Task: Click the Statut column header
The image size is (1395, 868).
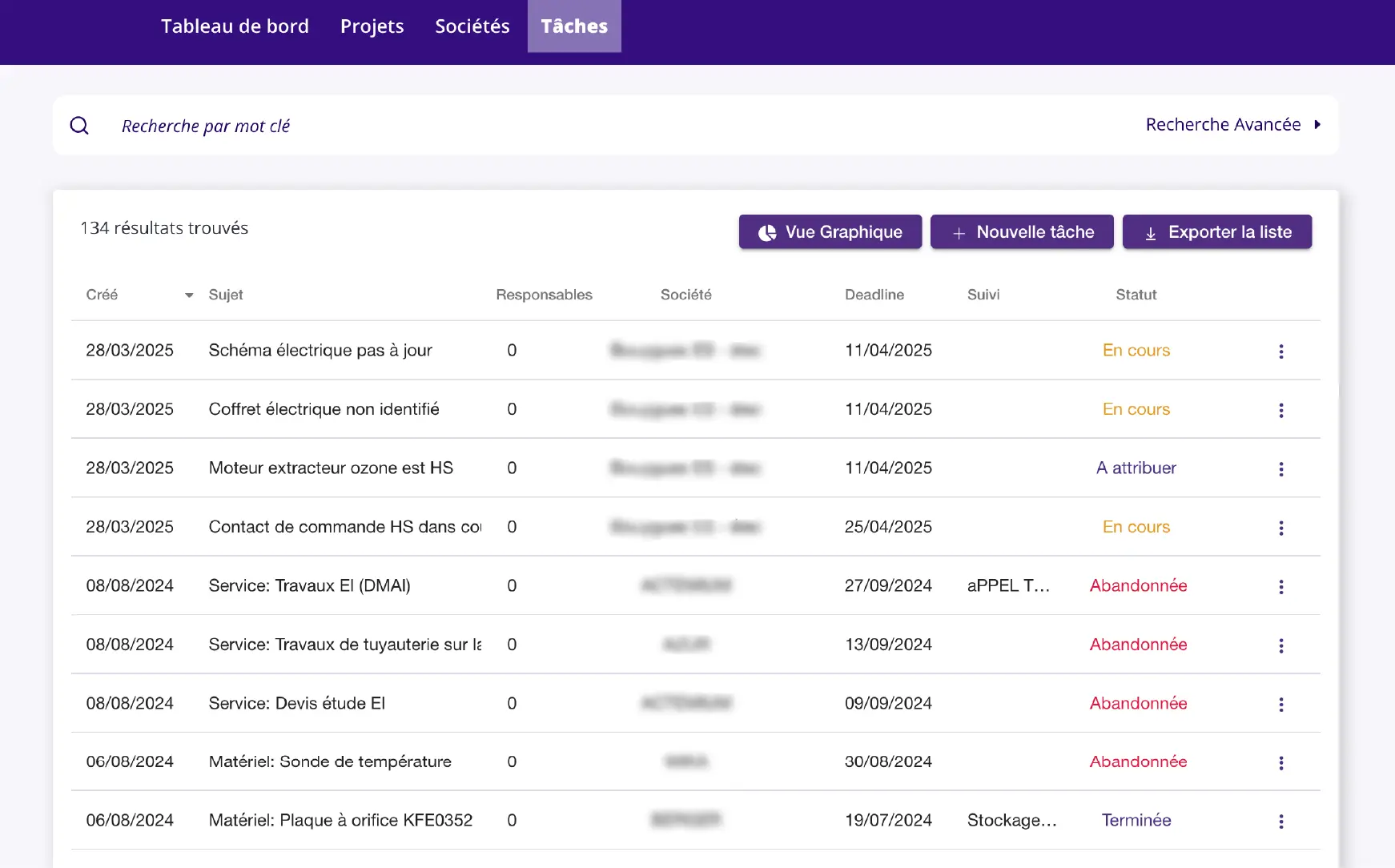Action: 1136,295
